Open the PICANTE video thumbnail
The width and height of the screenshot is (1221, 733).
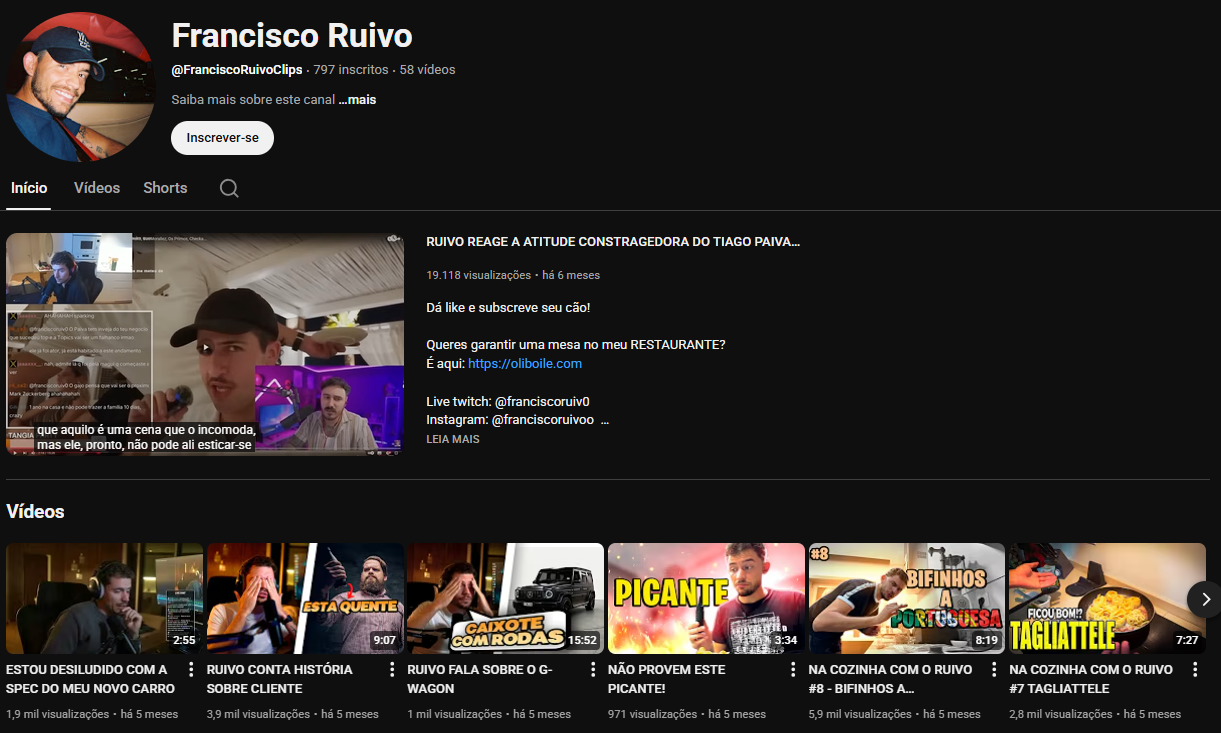706,598
